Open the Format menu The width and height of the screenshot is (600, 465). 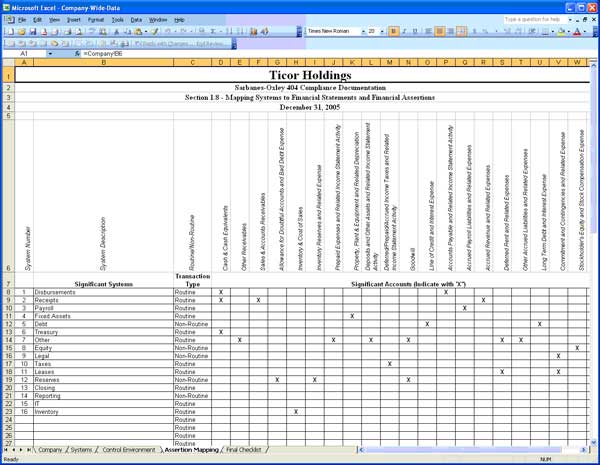(96, 20)
